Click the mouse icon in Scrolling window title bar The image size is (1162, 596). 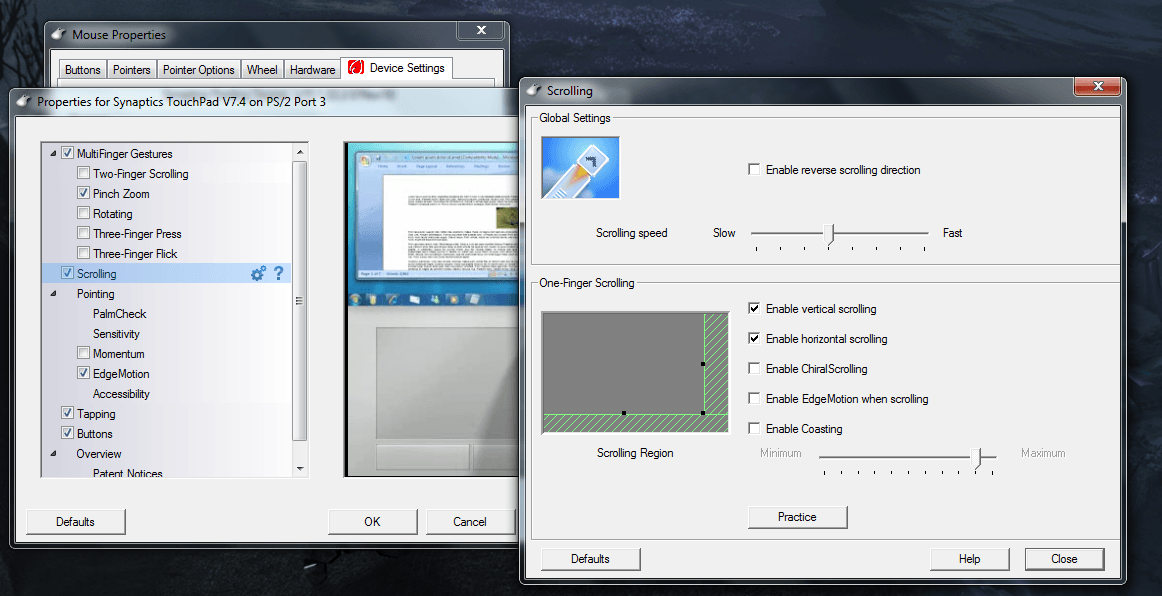(x=533, y=91)
